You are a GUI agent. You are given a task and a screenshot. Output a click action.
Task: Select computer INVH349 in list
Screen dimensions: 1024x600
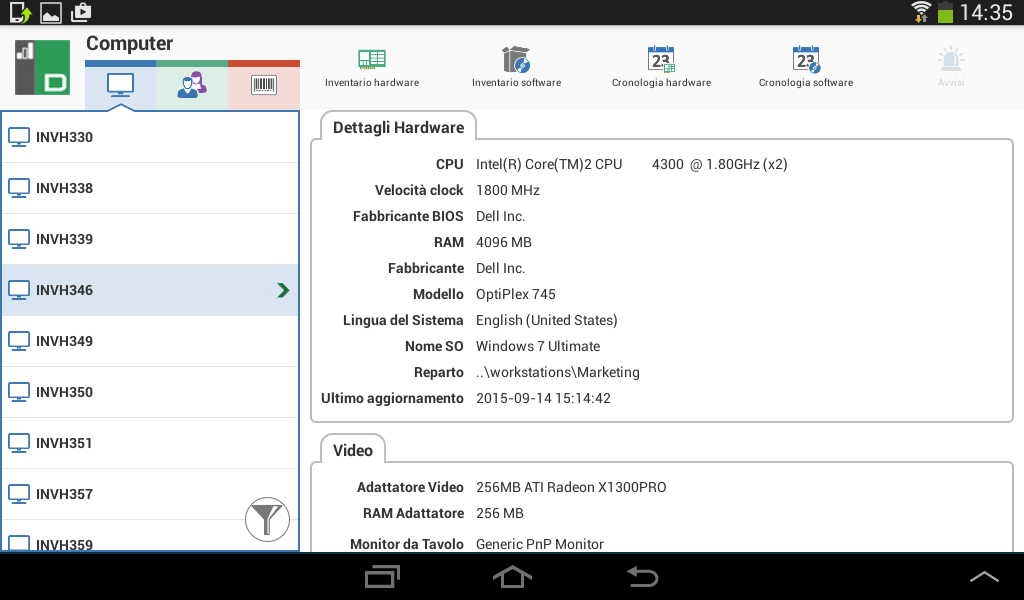(150, 341)
